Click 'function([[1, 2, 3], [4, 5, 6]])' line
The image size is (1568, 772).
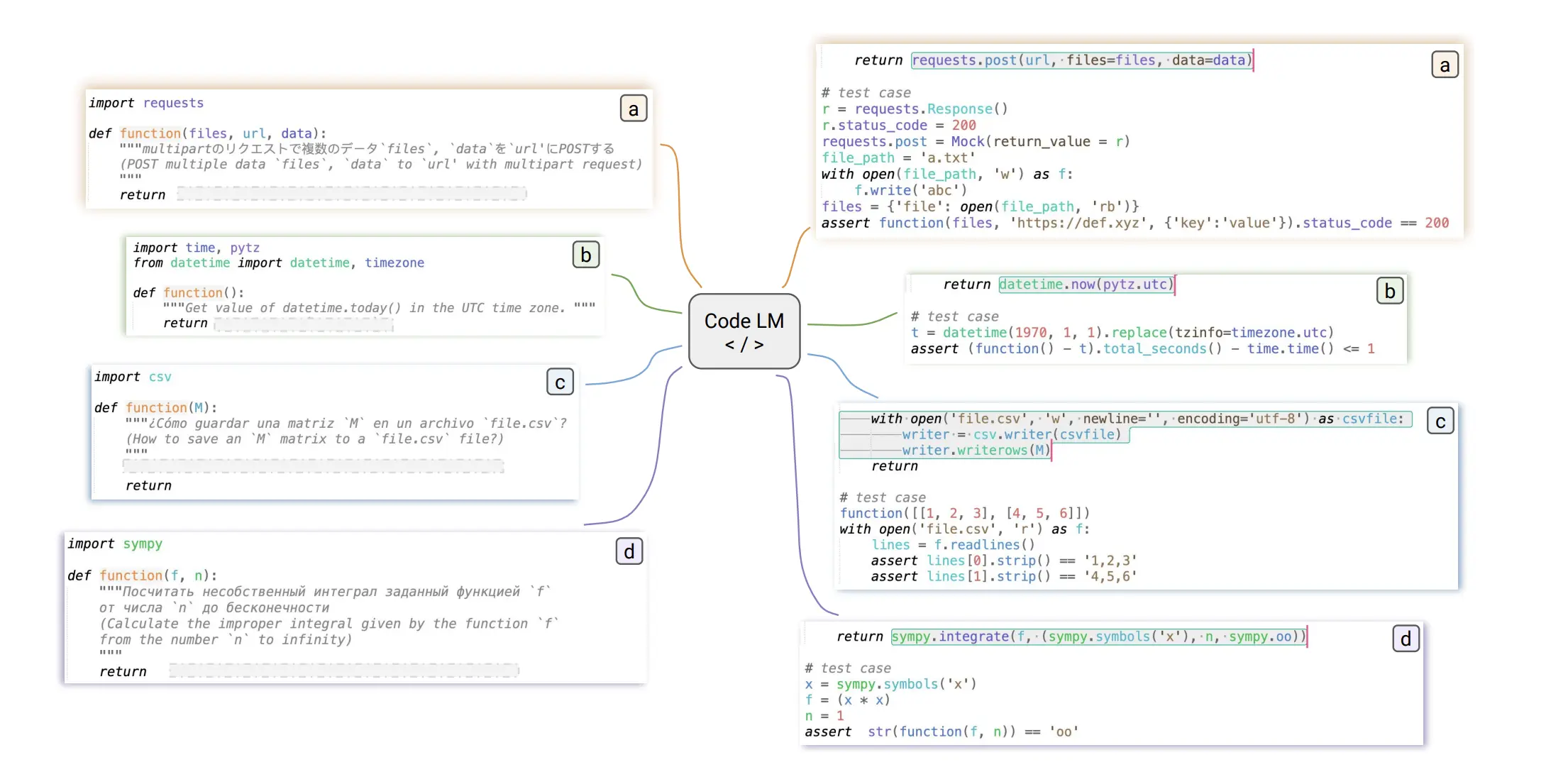[x=965, y=513]
